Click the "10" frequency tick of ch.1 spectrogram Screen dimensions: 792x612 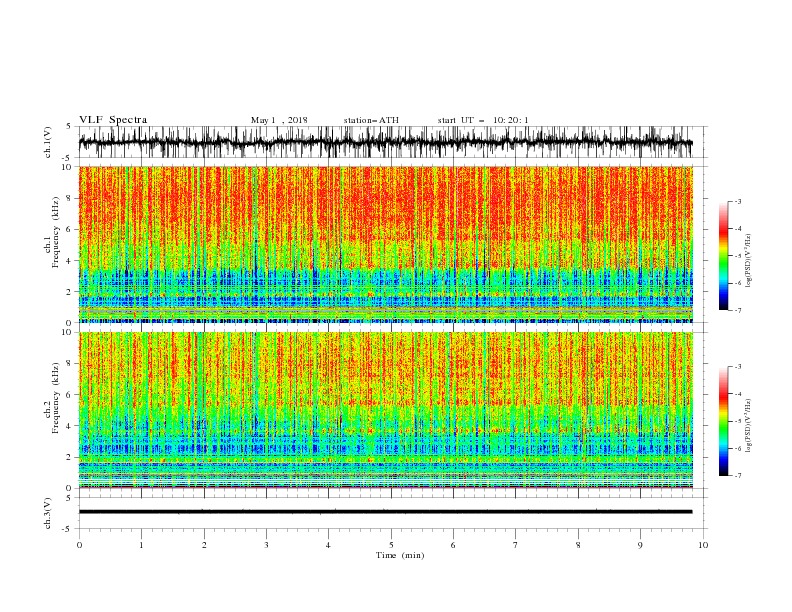tap(67, 167)
